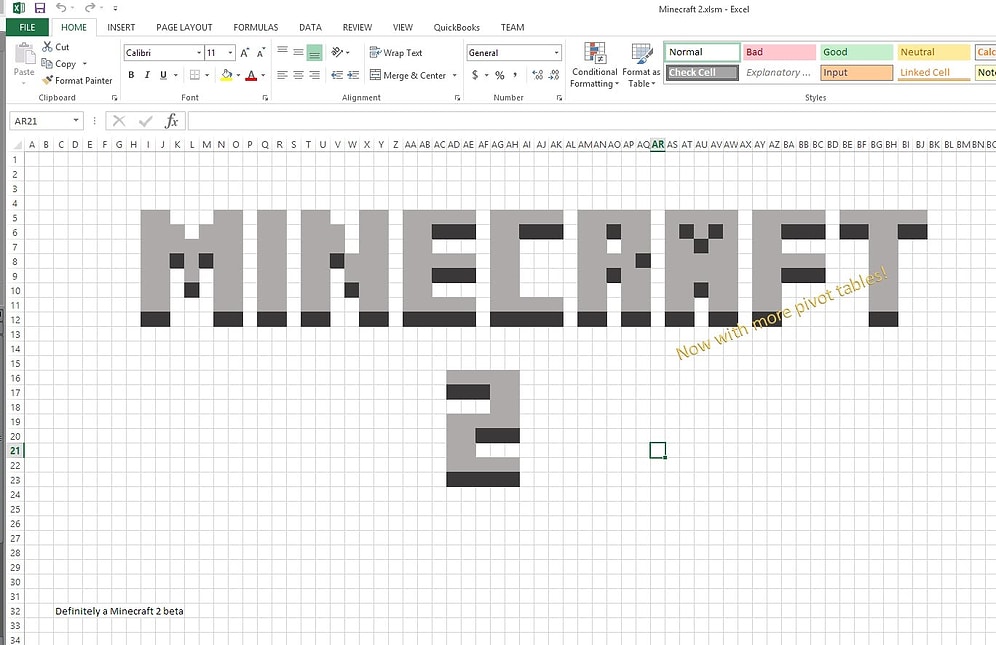The width and height of the screenshot is (996, 645).
Task: Click the Top Align icon
Action: tap(283, 53)
